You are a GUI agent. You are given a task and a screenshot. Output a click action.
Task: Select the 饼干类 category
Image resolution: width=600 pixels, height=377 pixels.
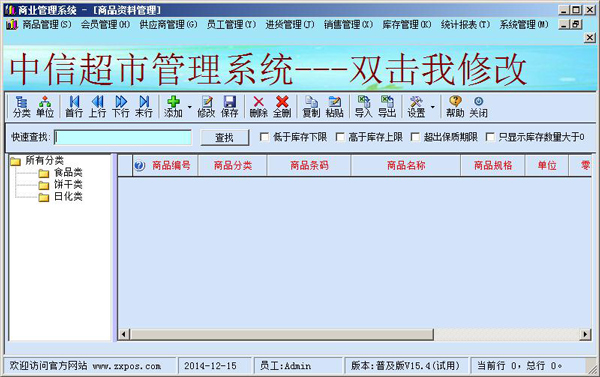(x=68, y=185)
